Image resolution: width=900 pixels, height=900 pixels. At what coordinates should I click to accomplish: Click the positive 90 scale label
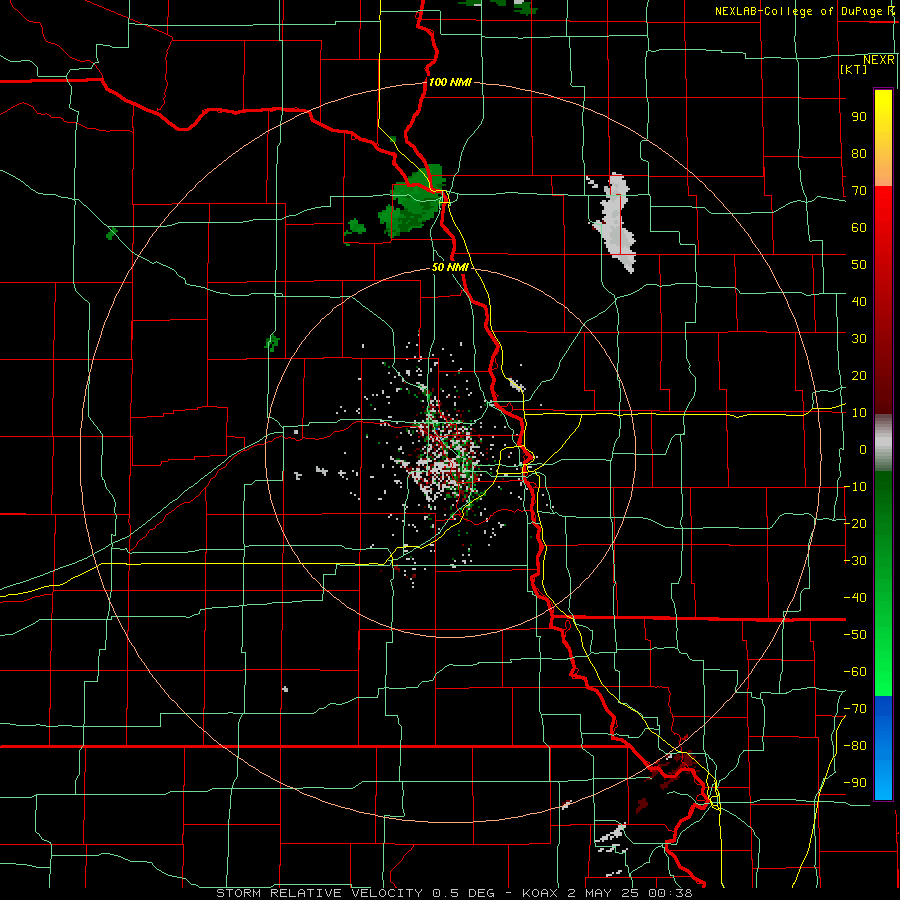pos(859,117)
